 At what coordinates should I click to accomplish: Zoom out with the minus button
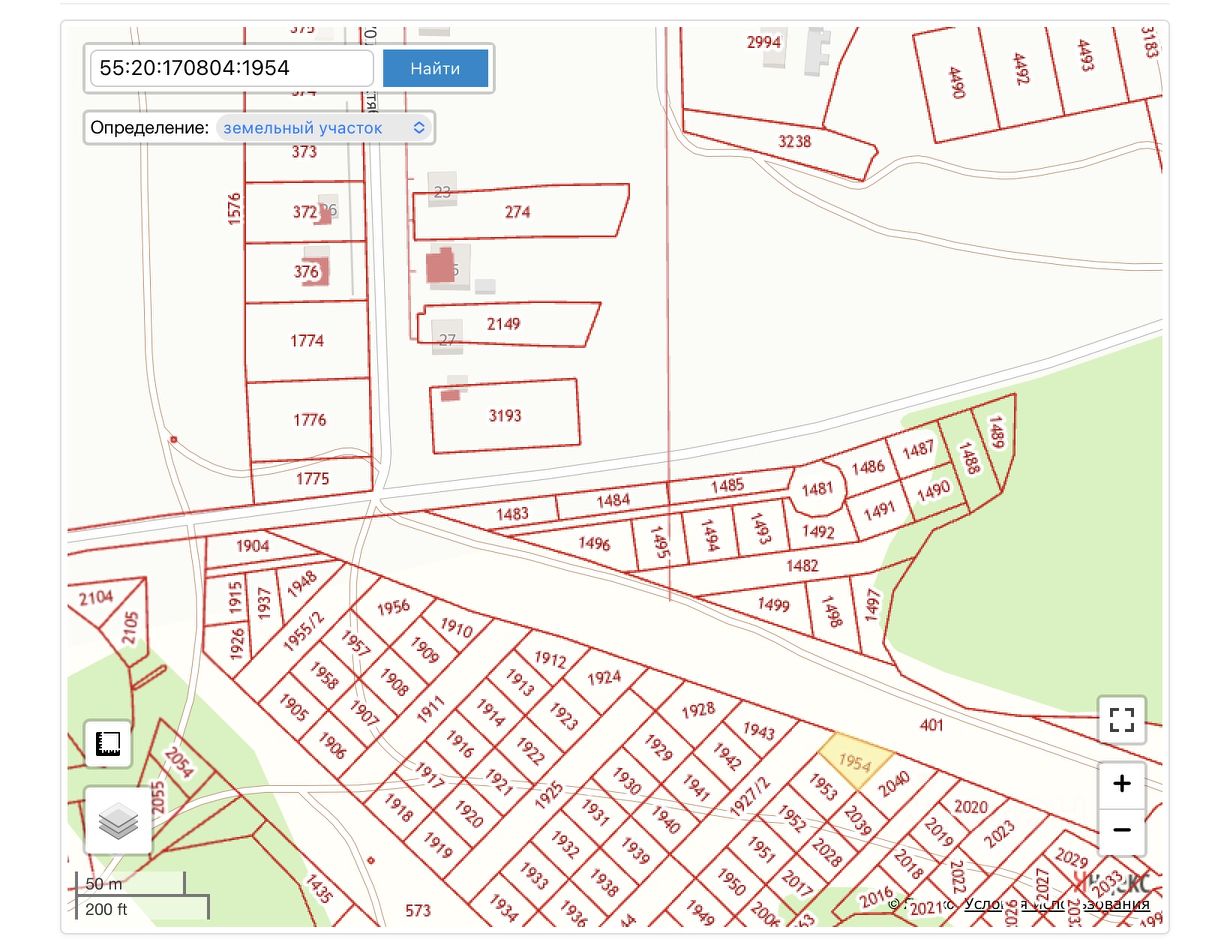point(1122,831)
